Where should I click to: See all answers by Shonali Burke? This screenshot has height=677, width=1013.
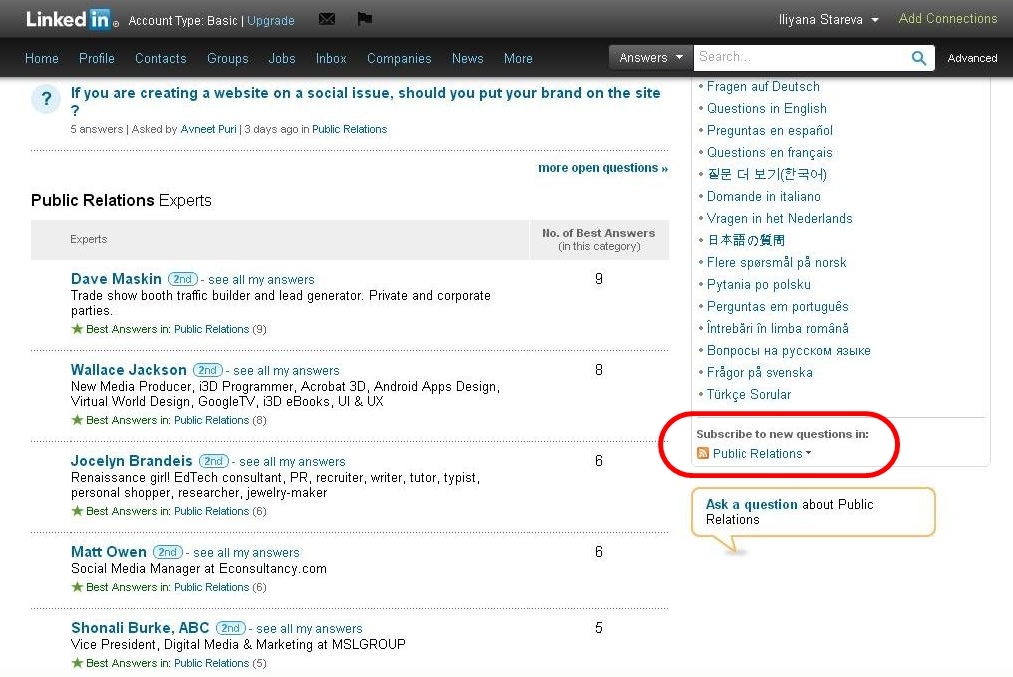click(309, 629)
